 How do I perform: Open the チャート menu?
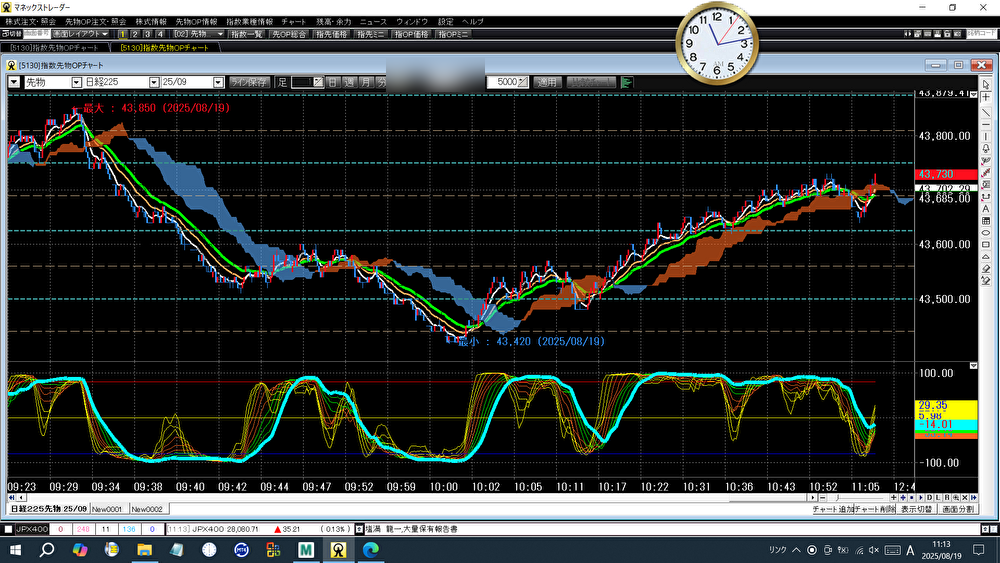tap(293, 22)
